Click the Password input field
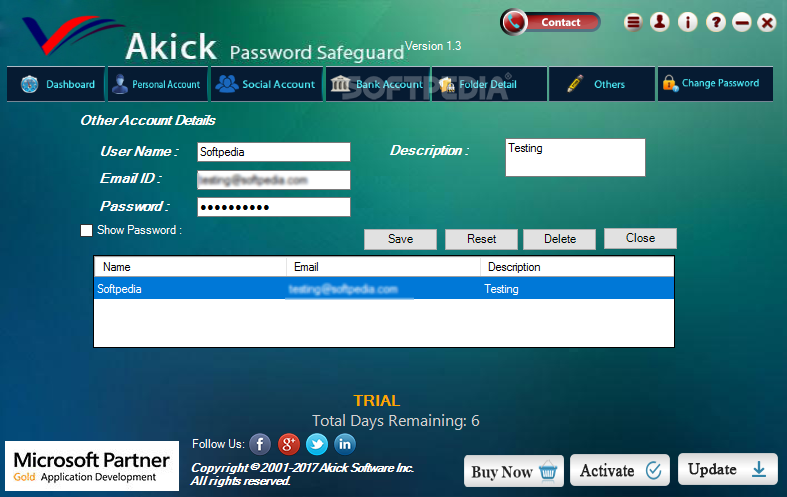This screenshot has height=497, width=787. tap(274, 207)
